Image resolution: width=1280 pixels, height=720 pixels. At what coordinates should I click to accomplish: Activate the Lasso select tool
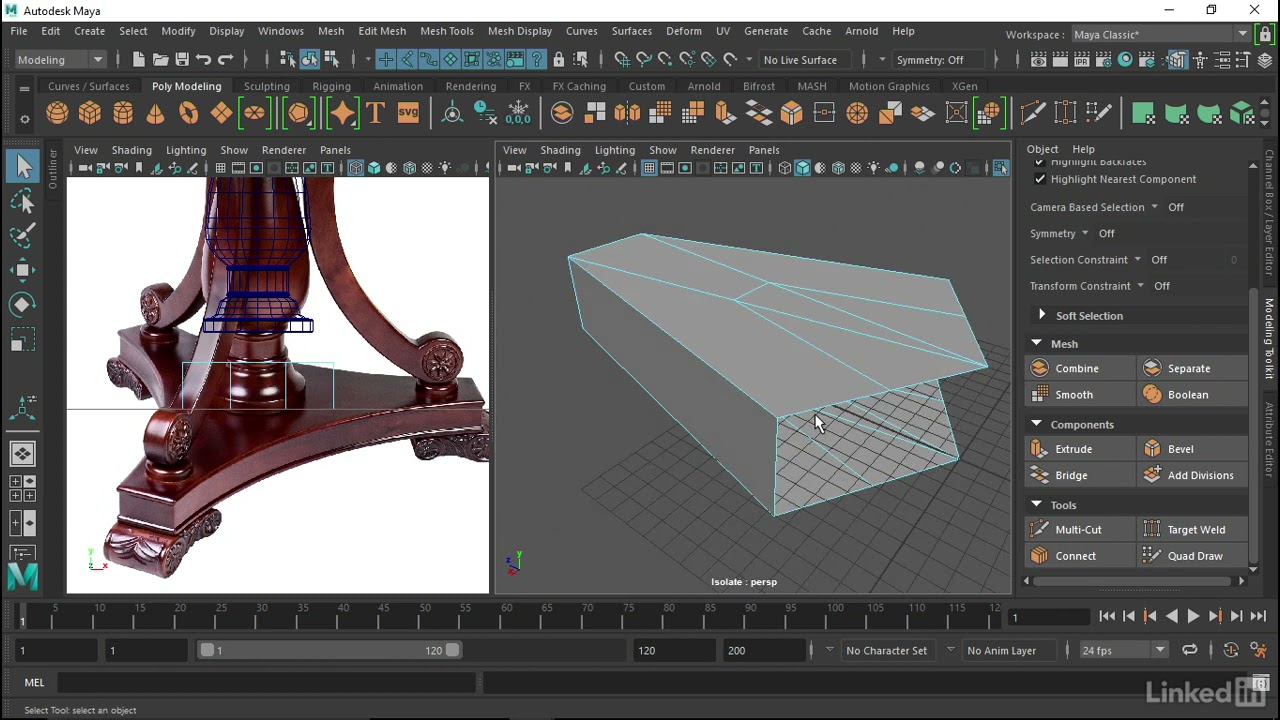coord(23,202)
